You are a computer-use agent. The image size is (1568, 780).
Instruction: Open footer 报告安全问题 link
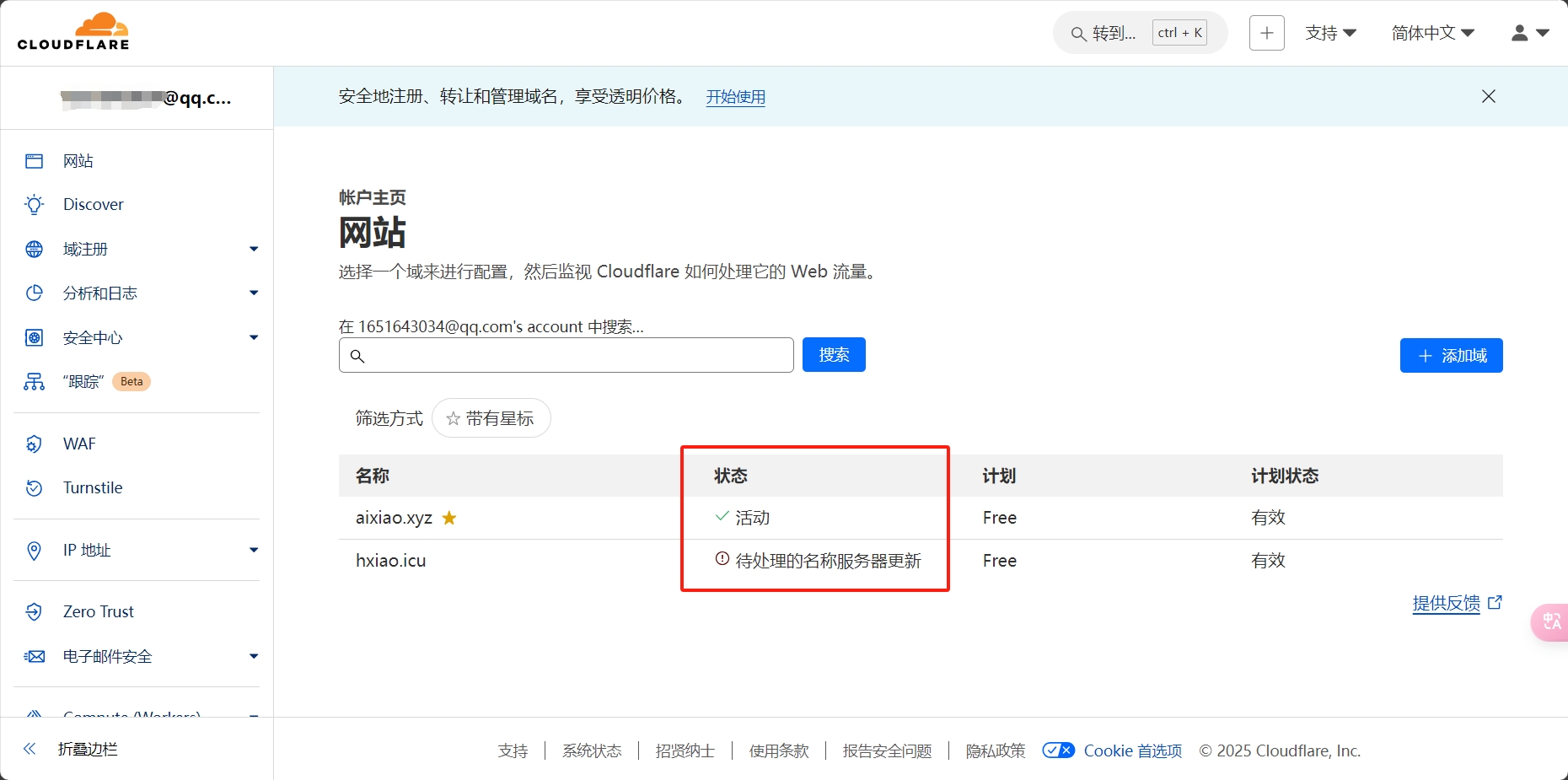tap(888, 750)
